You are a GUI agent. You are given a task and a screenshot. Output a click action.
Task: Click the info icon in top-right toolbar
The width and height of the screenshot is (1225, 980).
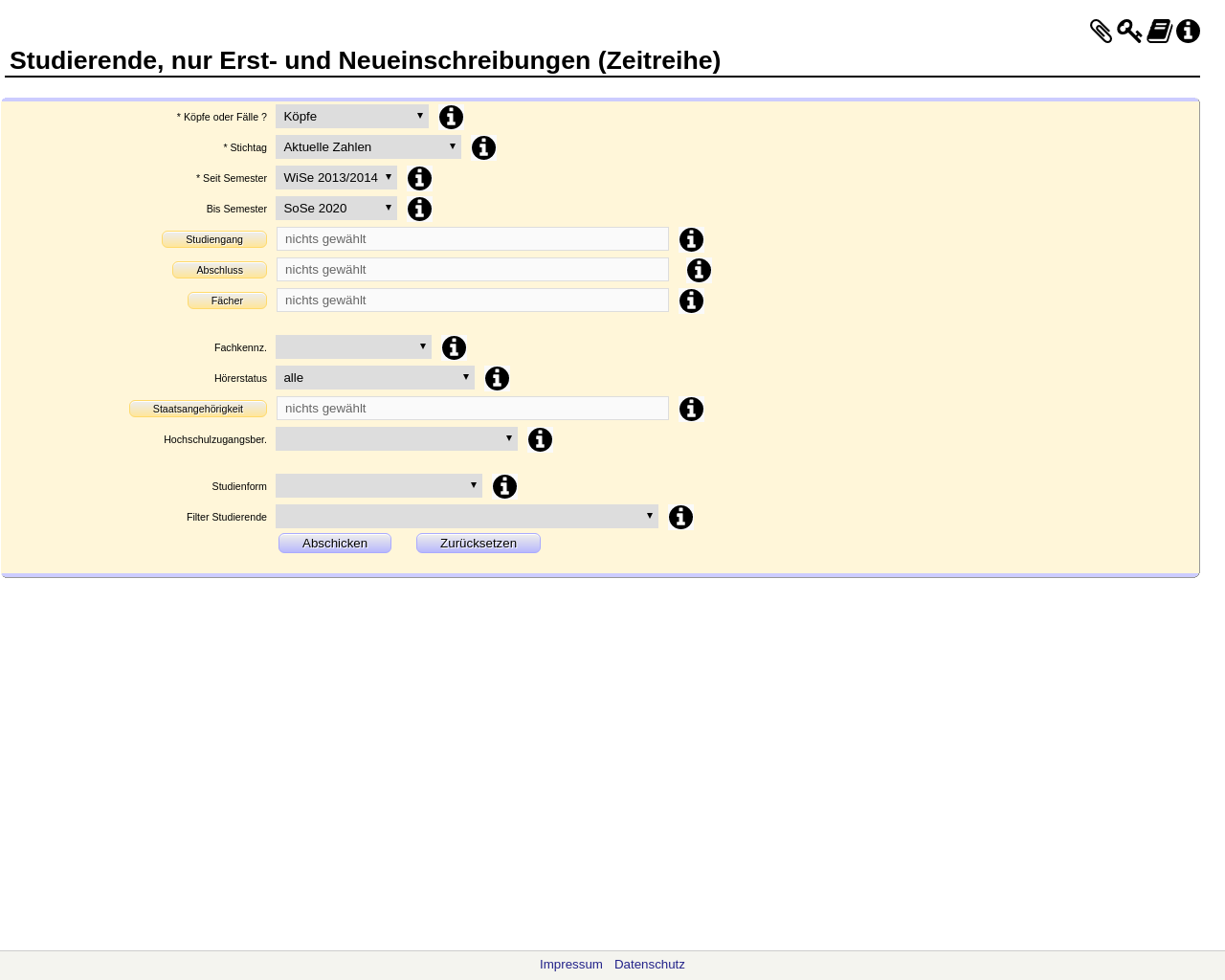(x=1188, y=32)
